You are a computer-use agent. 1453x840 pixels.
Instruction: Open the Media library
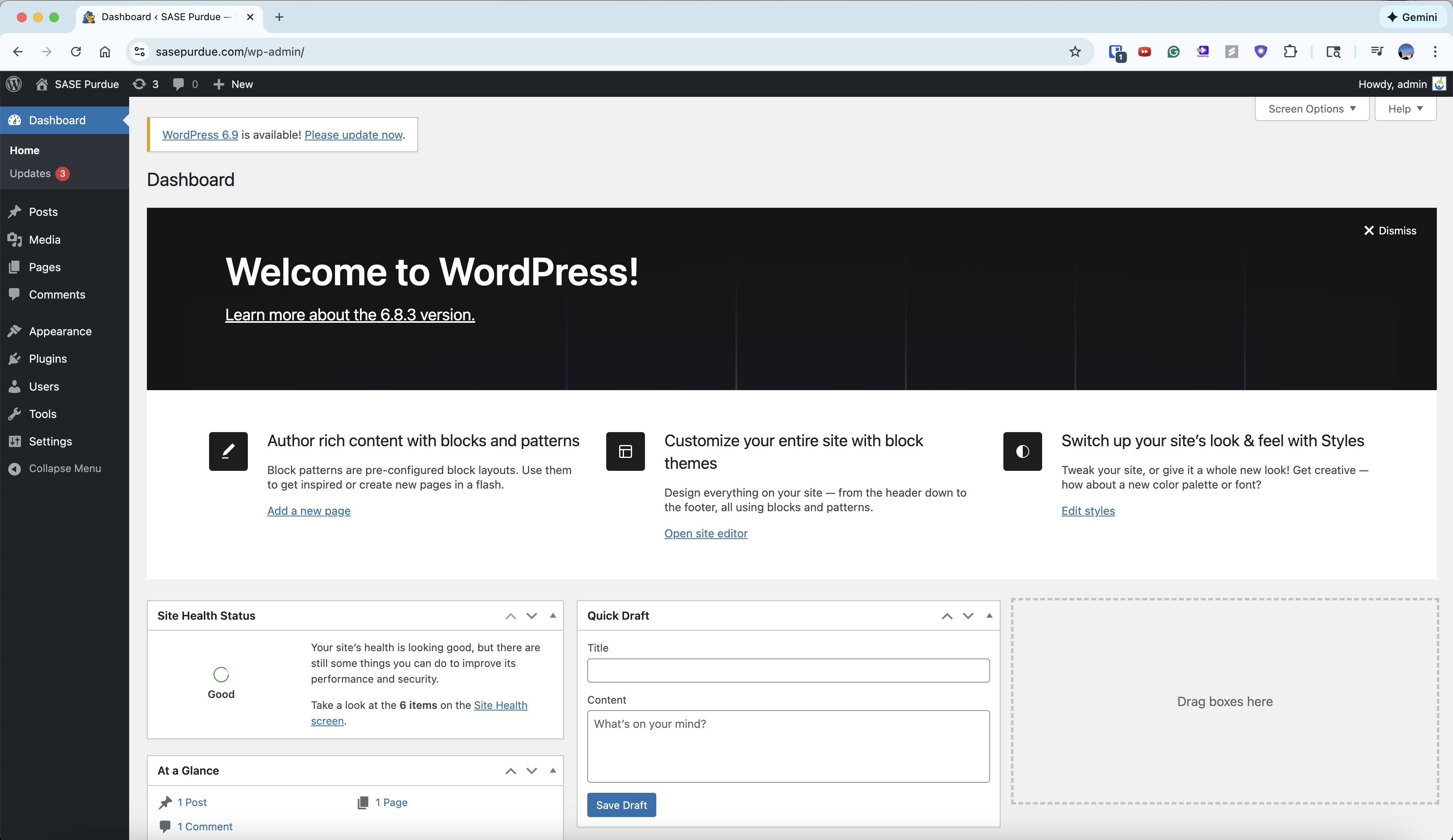(x=44, y=239)
